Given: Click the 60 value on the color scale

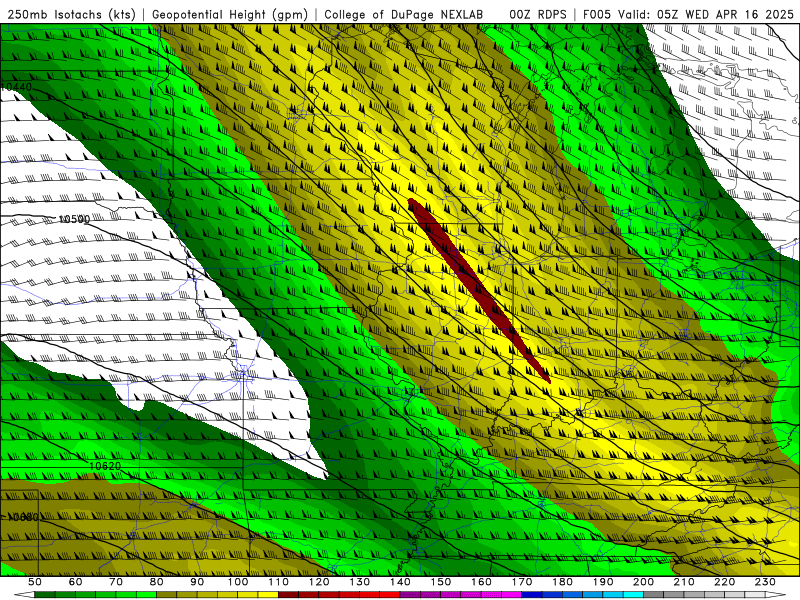Looking at the screenshot, I should (x=75, y=582).
